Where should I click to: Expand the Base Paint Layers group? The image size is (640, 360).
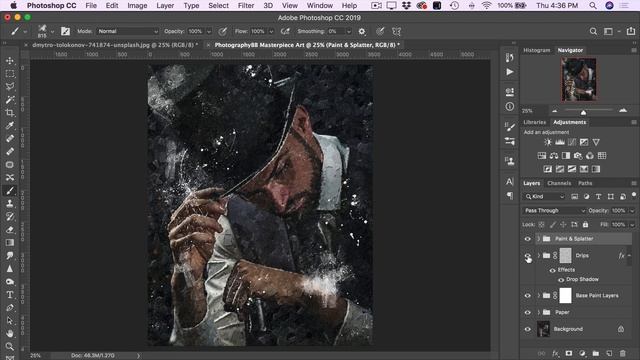pyautogui.click(x=538, y=296)
